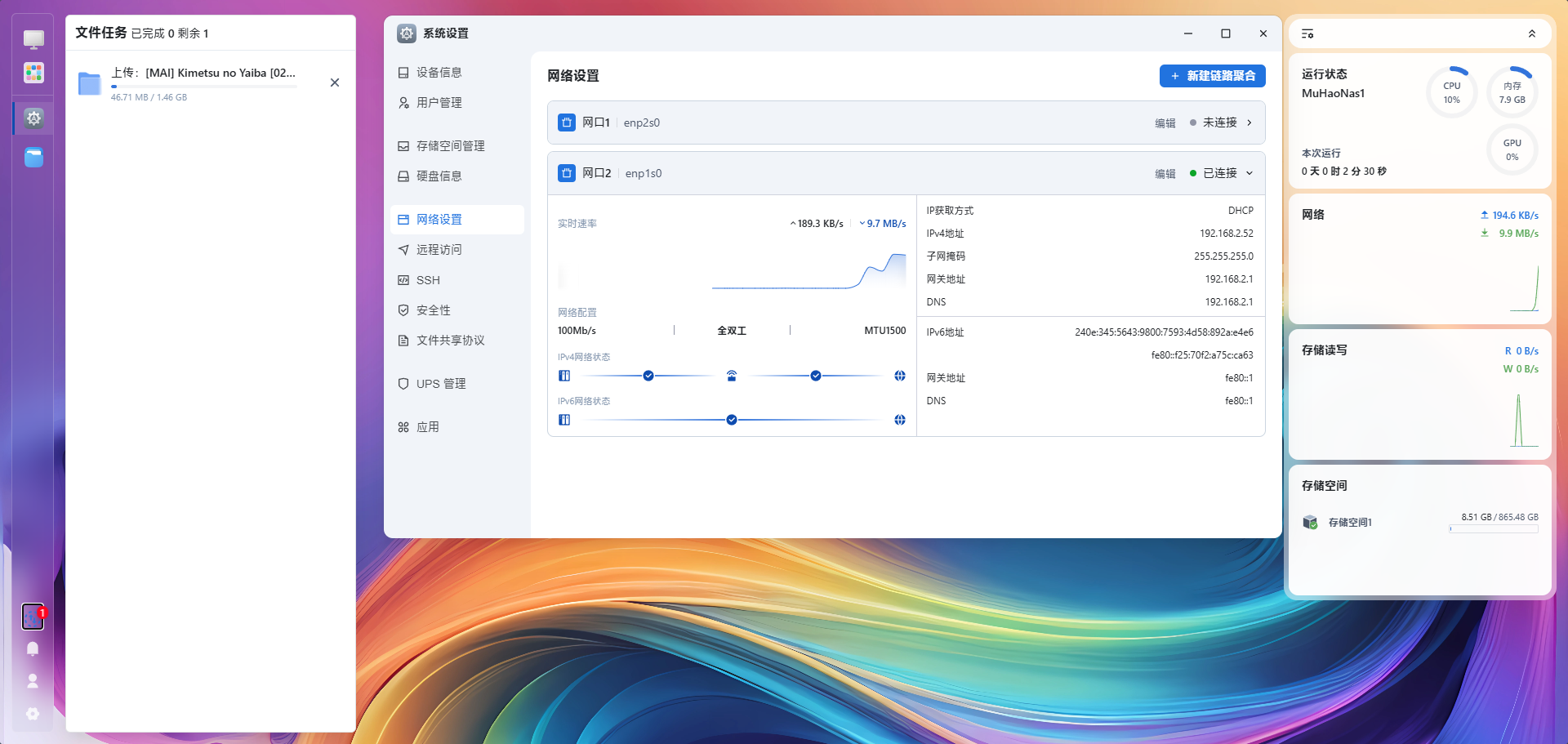Click MTU1500 network config value

tap(885, 331)
